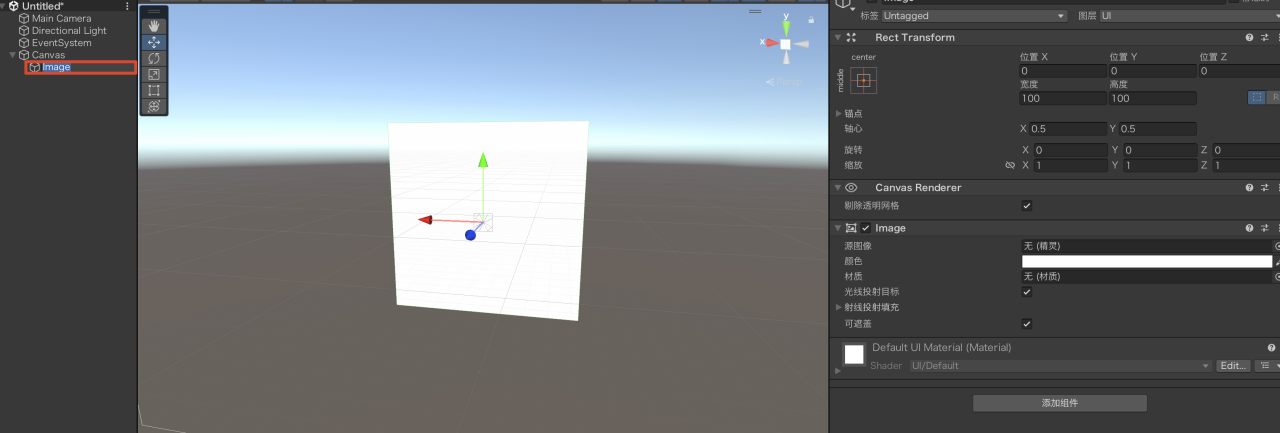Expand the anchors section

click(x=838, y=113)
